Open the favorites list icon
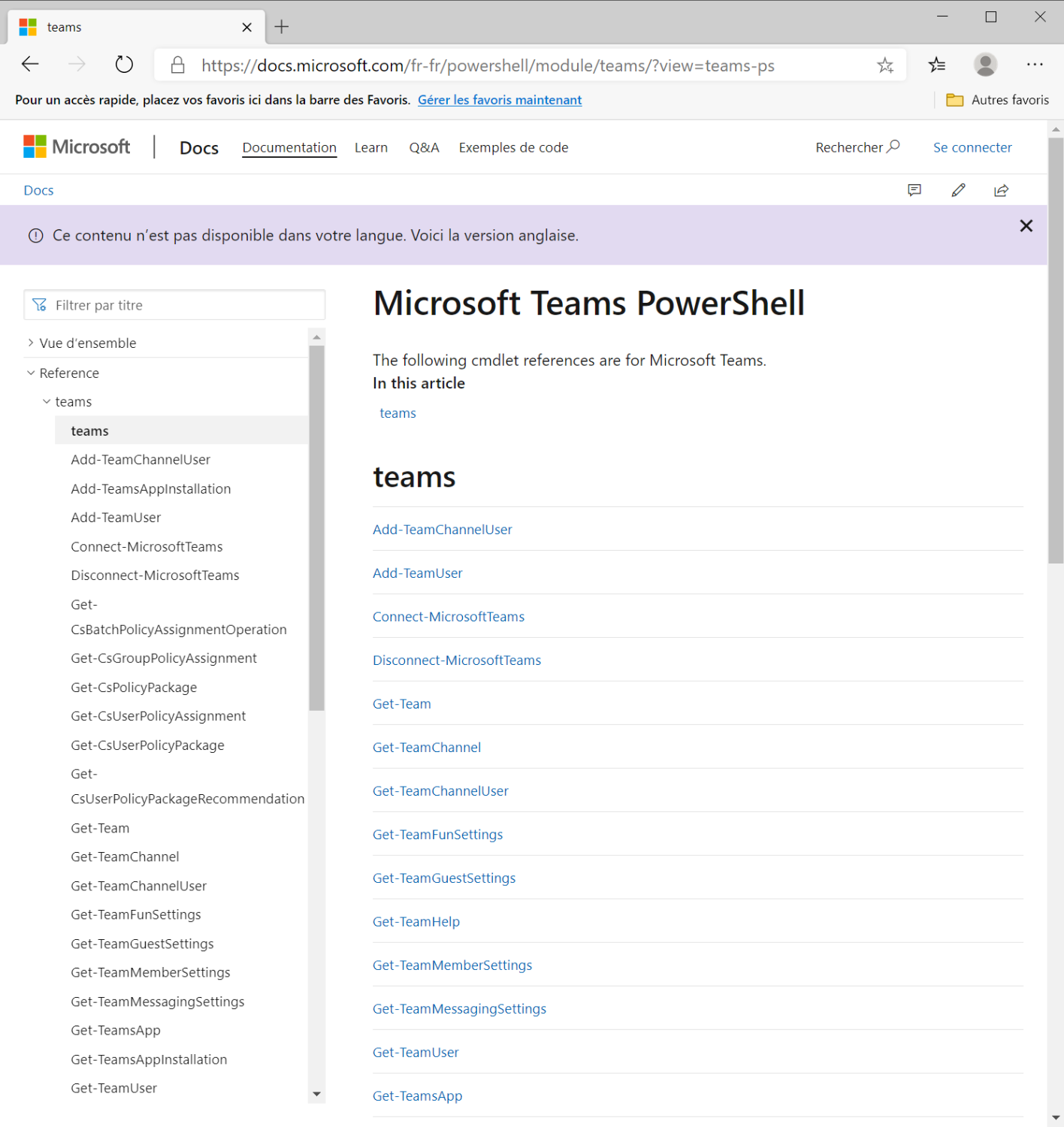 pos(937,65)
